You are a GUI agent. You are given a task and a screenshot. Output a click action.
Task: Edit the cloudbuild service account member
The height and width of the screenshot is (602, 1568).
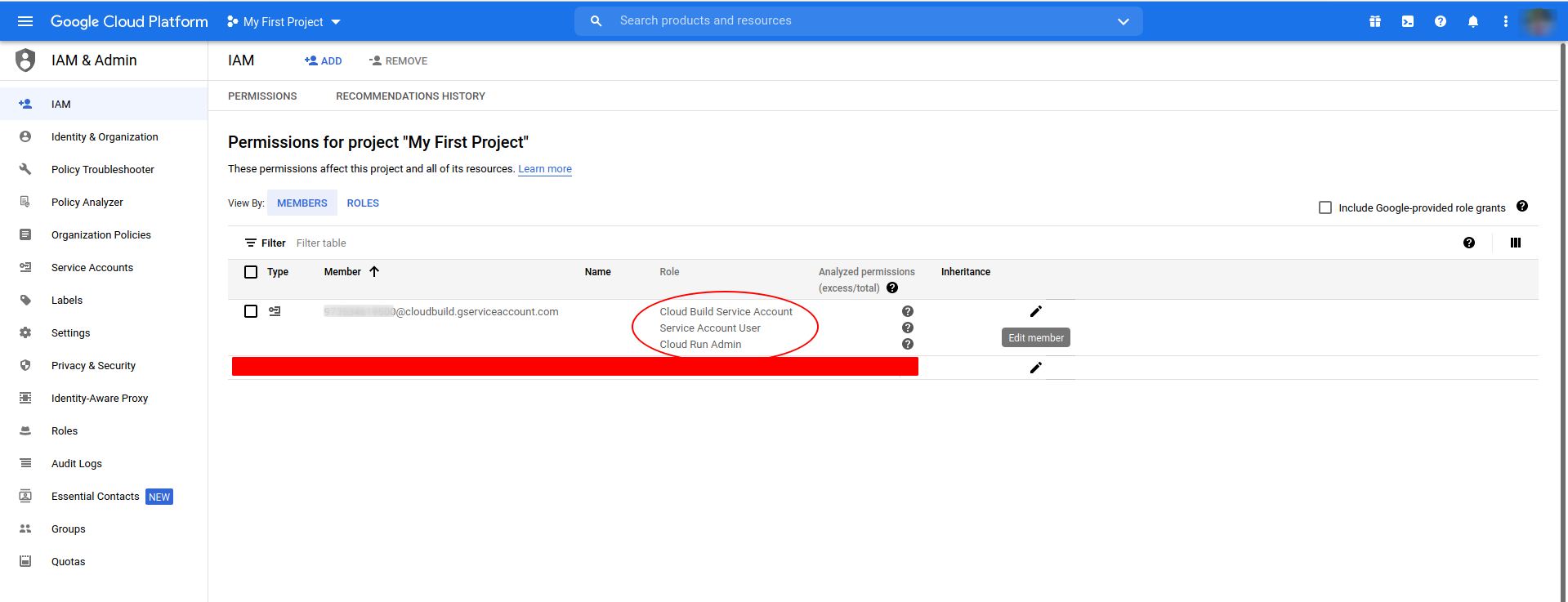[1036, 311]
